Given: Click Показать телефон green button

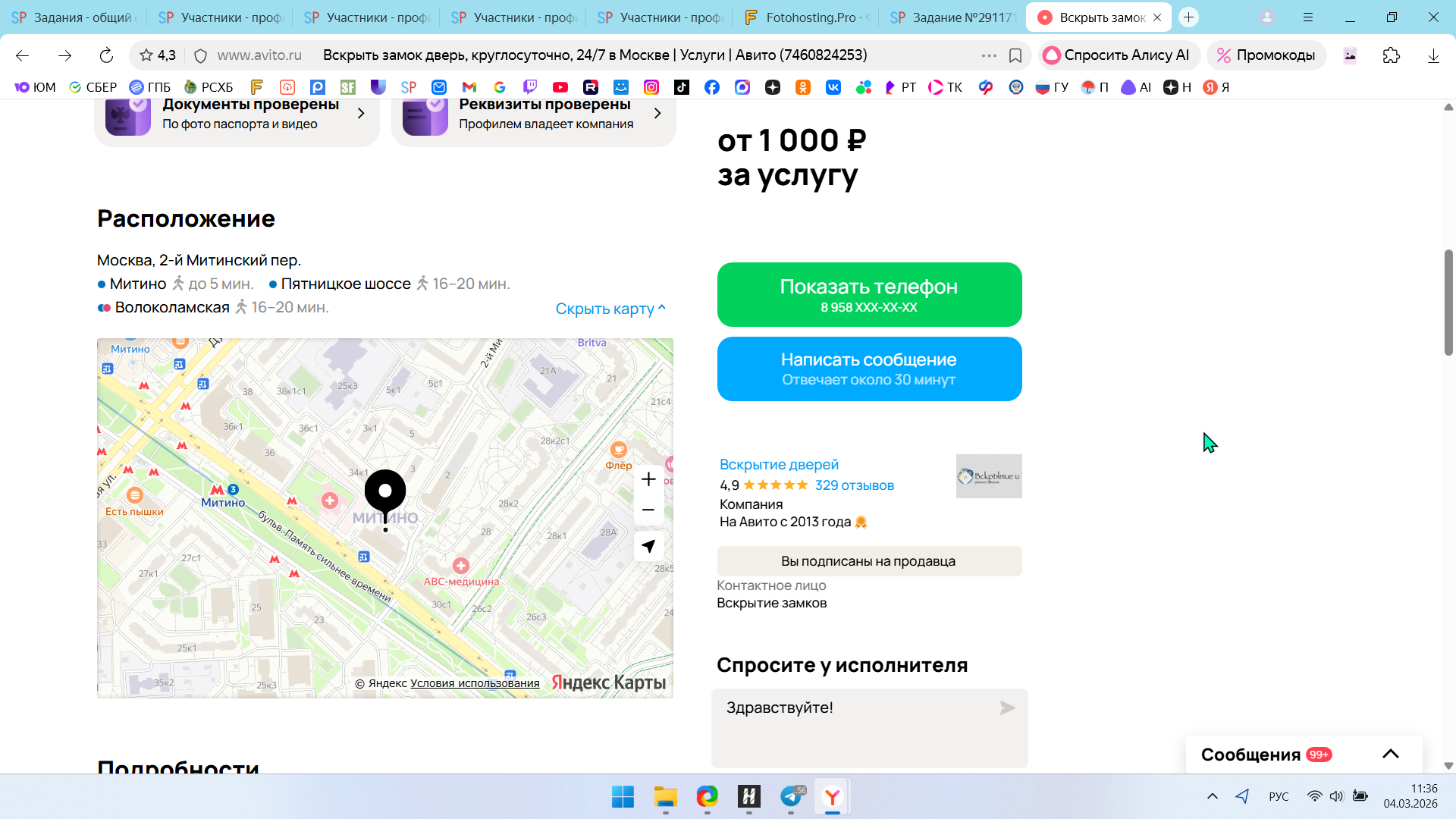Looking at the screenshot, I should point(869,294).
